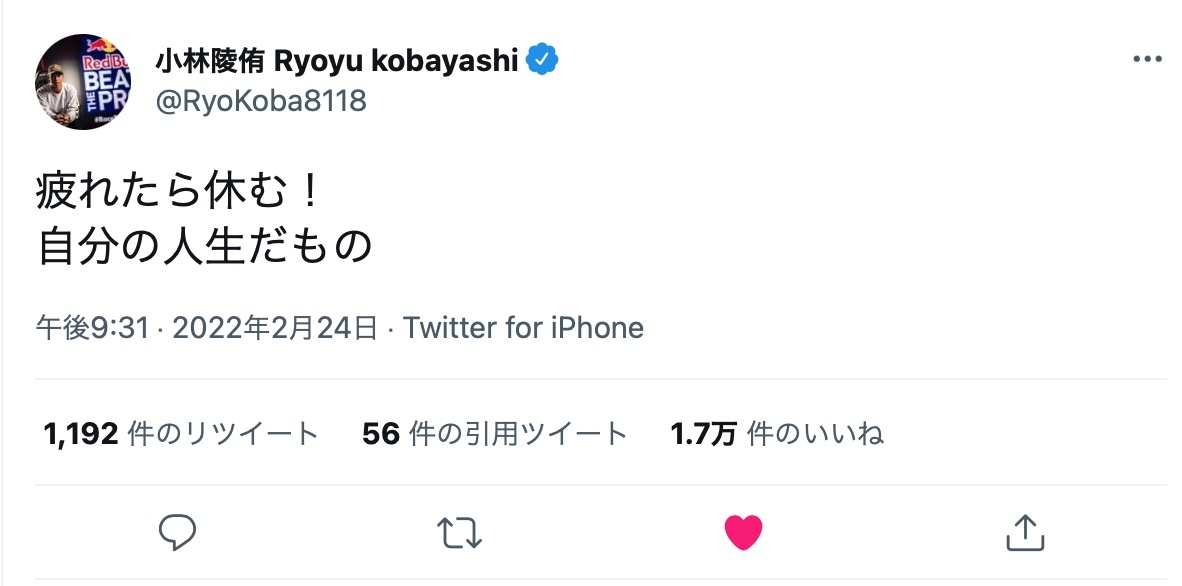
Task: Click the blue verified badge
Action: (543, 61)
